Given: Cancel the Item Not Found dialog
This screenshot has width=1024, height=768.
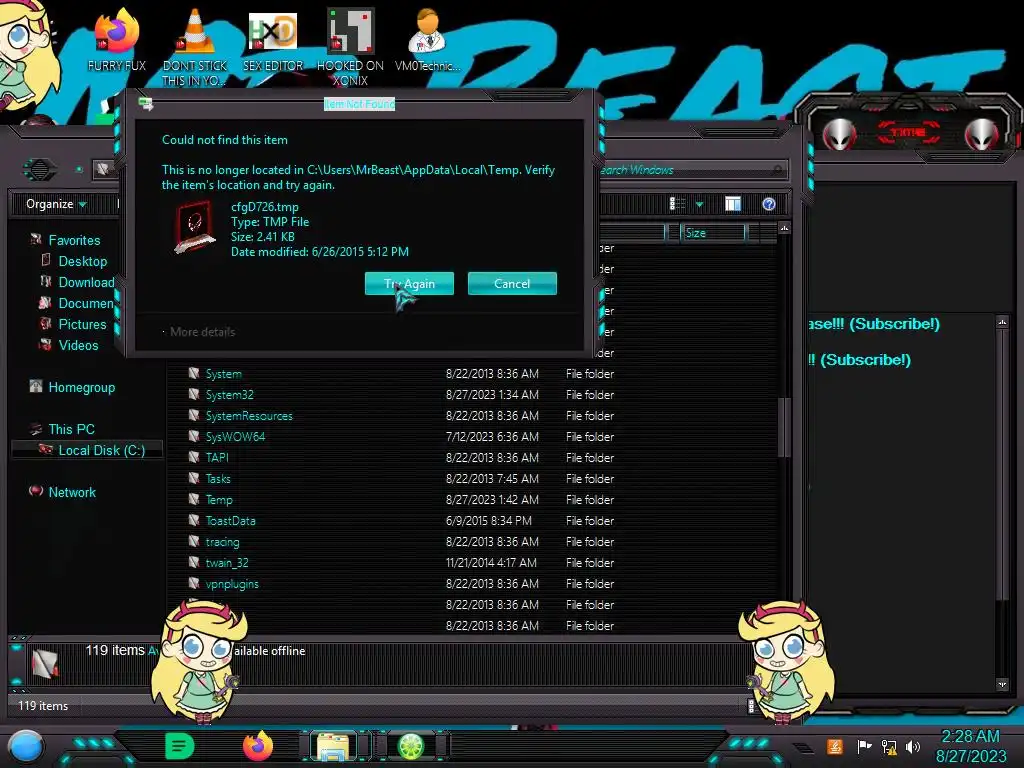Looking at the screenshot, I should (512, 283).
